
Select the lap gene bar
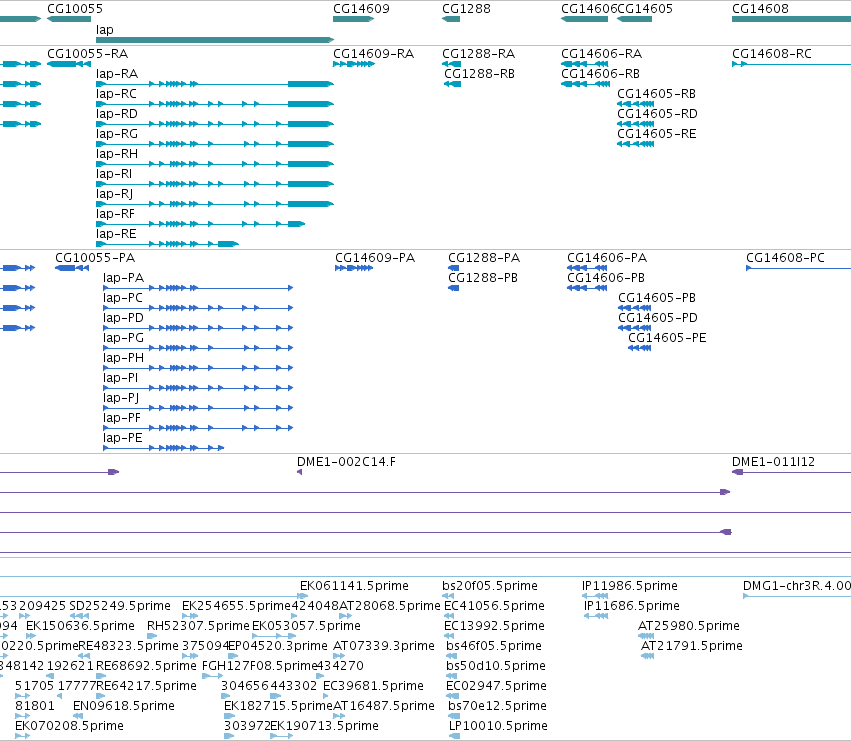[215, 40]
